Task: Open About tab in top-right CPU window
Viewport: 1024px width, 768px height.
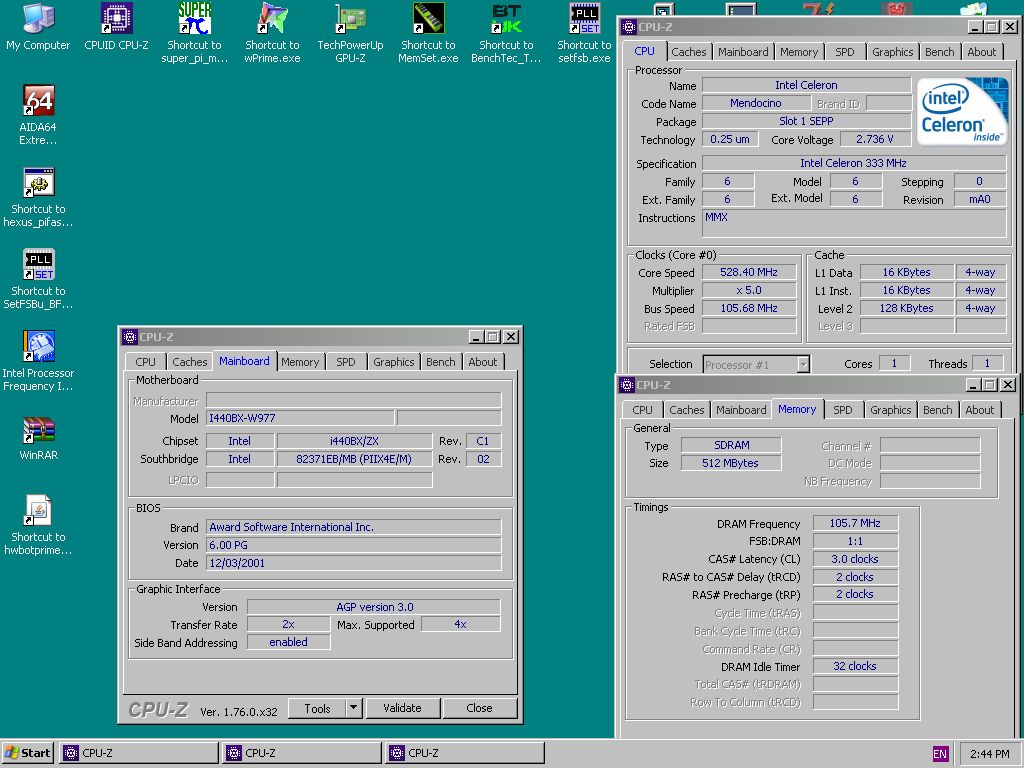Action: (x=982, y=52)
